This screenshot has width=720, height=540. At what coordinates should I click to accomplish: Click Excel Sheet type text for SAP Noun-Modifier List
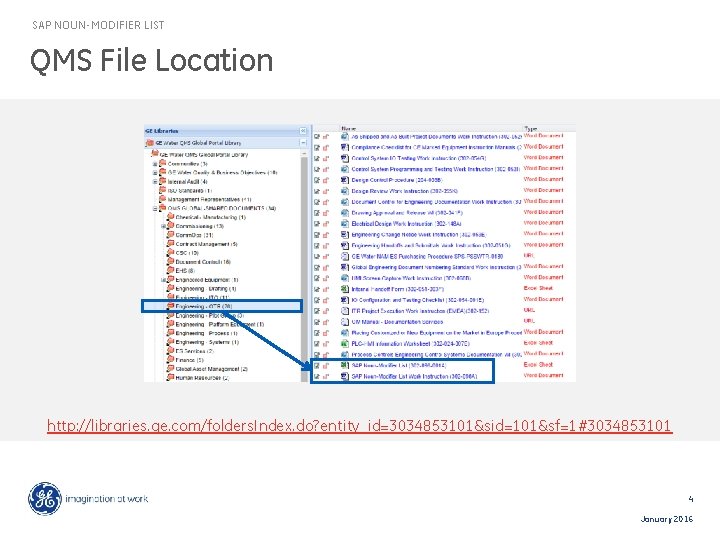(538, 365)
